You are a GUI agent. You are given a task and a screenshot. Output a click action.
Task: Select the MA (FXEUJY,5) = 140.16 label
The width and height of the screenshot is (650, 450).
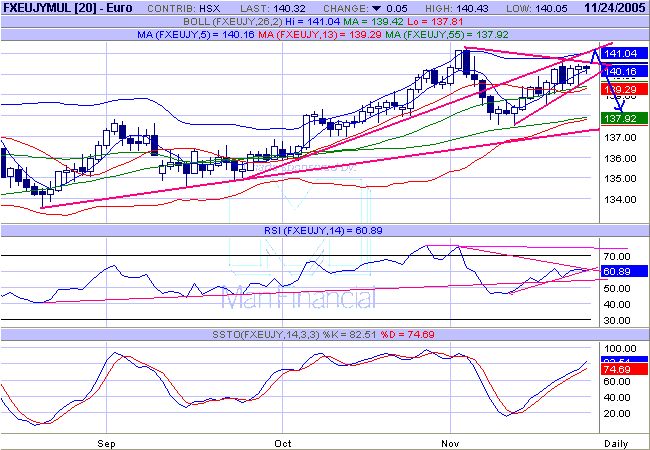click(x=196, y=35)
